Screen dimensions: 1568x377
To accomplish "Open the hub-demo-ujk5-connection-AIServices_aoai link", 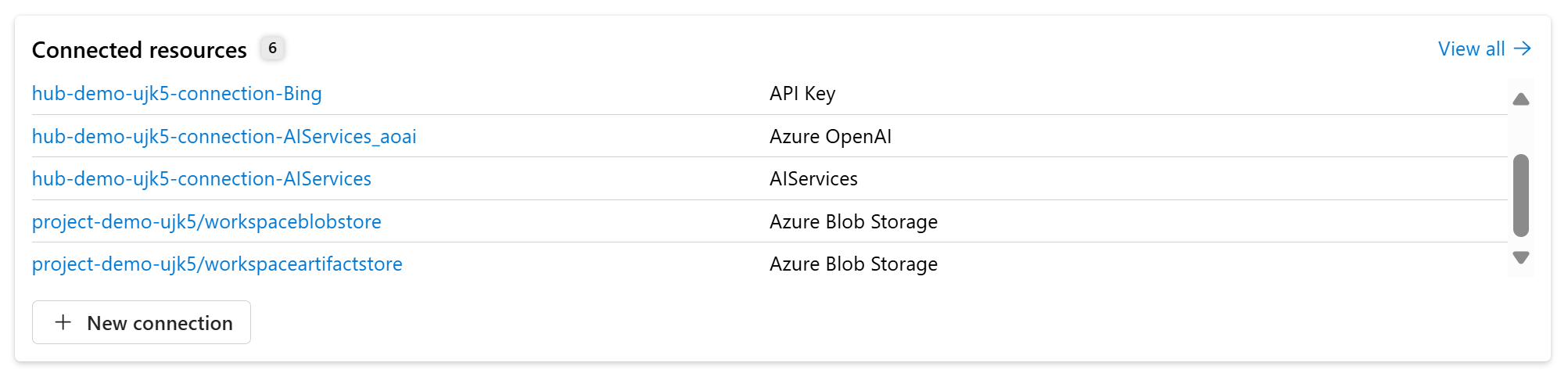I will [x=224, y=137].
